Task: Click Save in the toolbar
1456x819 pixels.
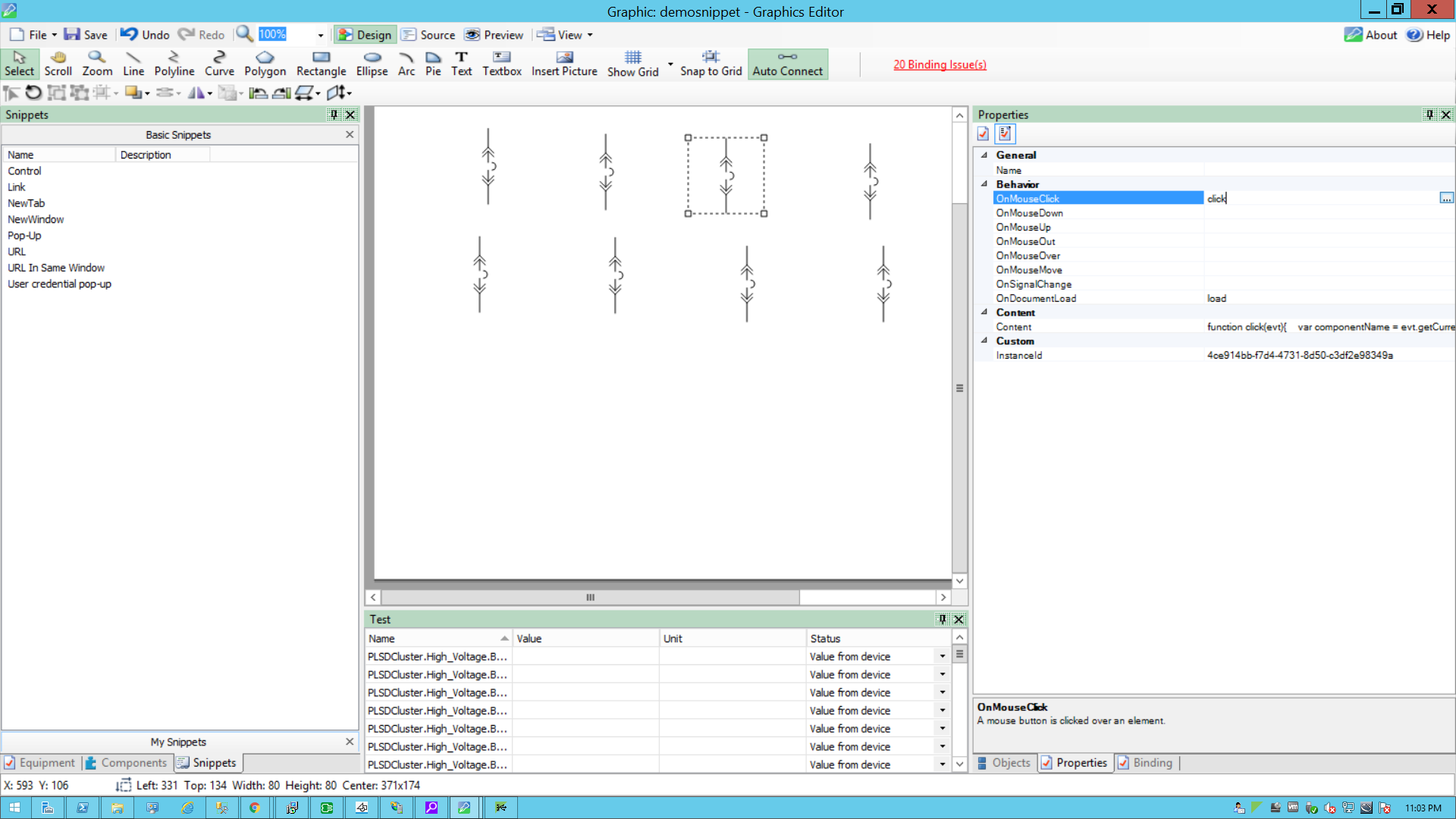Action: pos(86,34)
